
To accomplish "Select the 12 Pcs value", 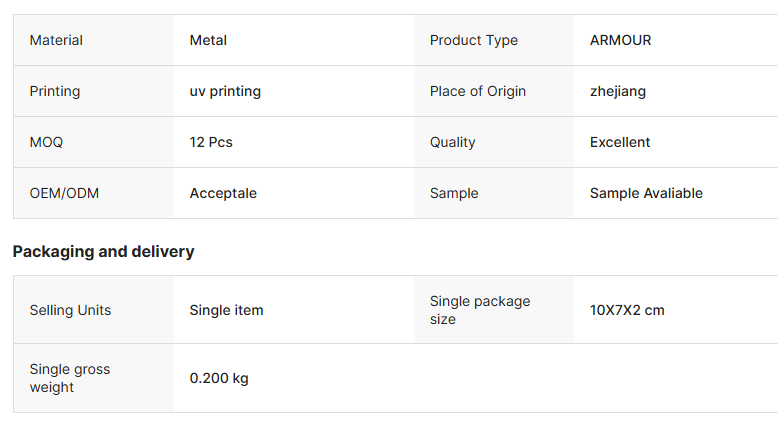I will coord(211,142).
